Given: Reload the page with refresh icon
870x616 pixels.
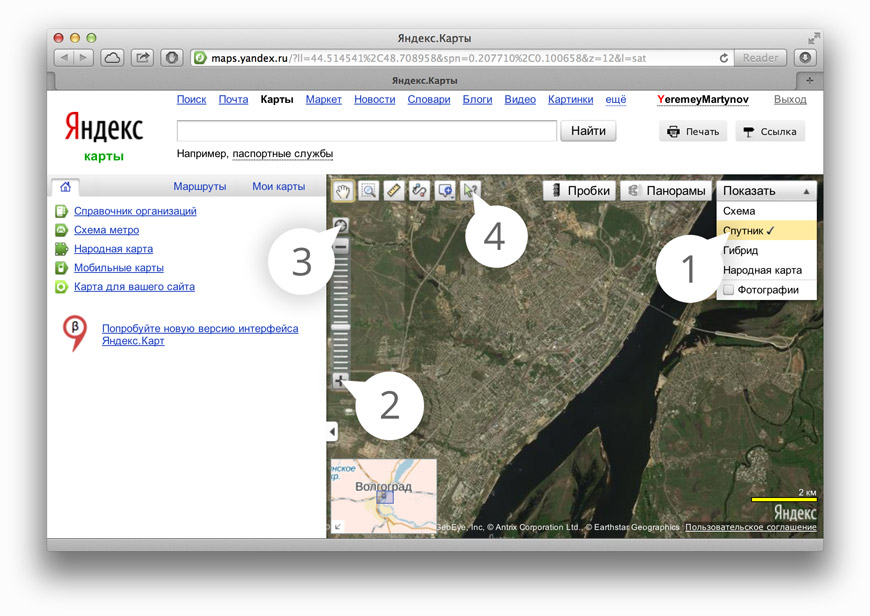Looking at the screenshot, I should point(724,58).
